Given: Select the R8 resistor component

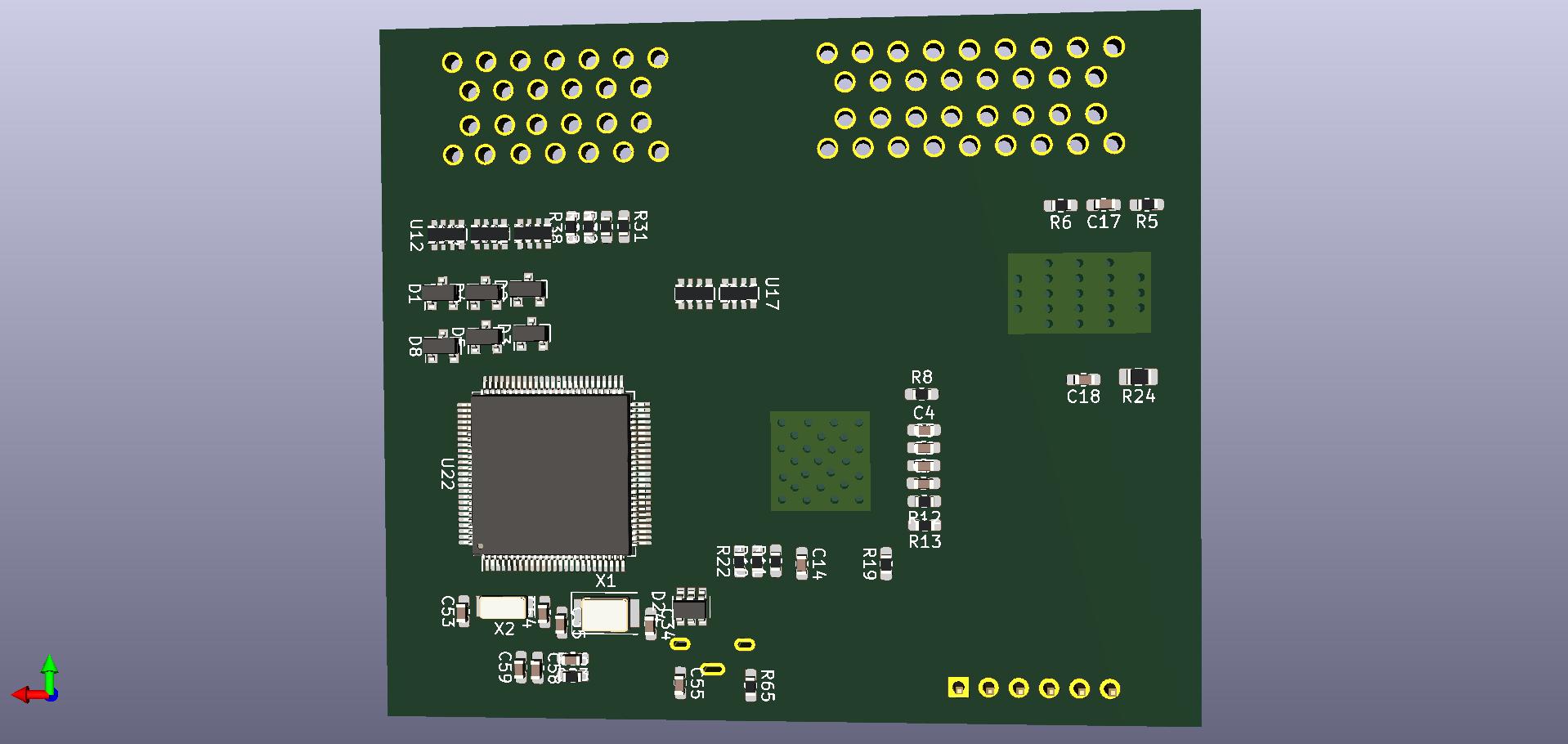Looking at the screenshot, I should coord(921,394).
